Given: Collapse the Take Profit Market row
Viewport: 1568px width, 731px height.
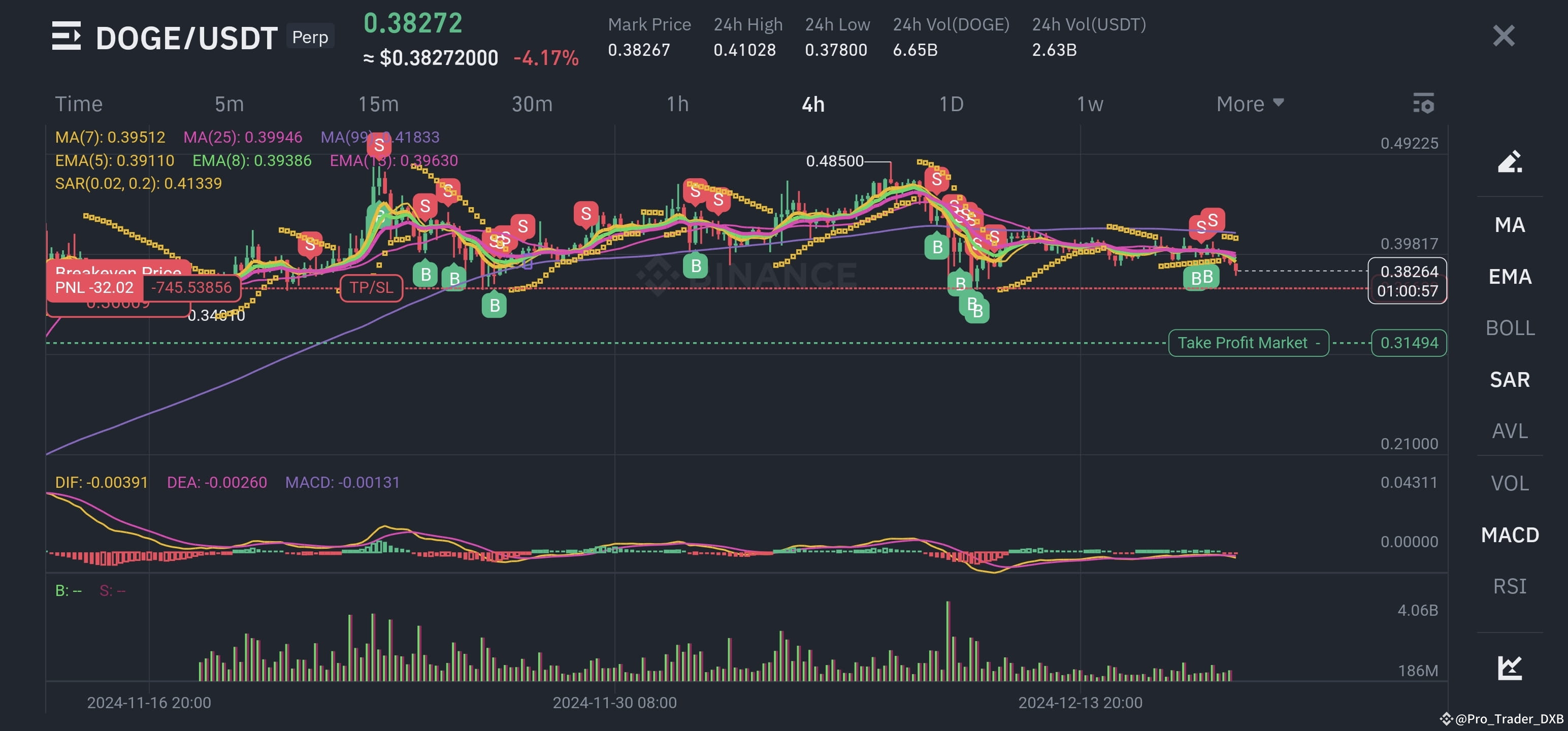Looking at the screenshot, I should [x=1249, y=342].
